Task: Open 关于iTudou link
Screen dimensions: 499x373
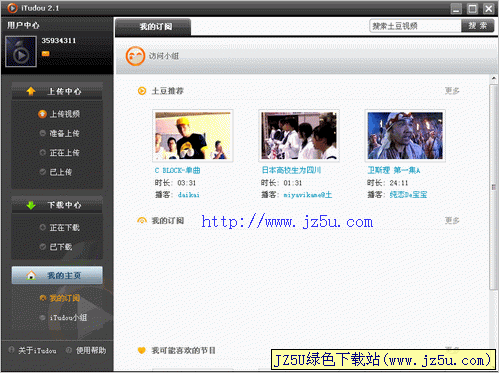Action: tap(37, 350)
